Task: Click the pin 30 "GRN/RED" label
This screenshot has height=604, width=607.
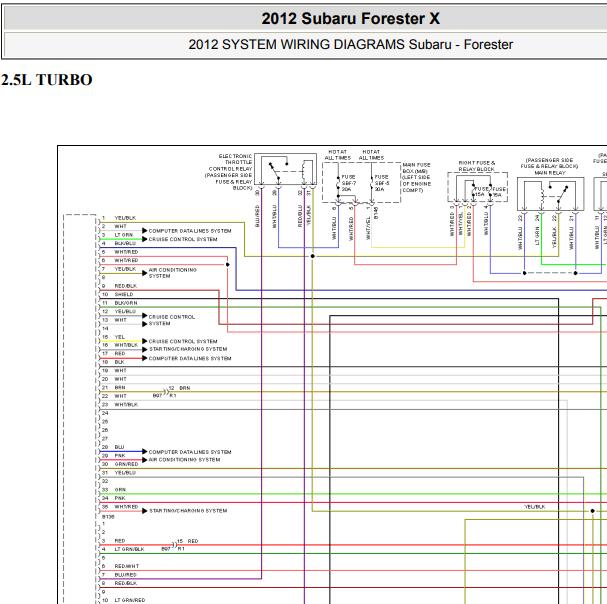Action: (126, 464)
